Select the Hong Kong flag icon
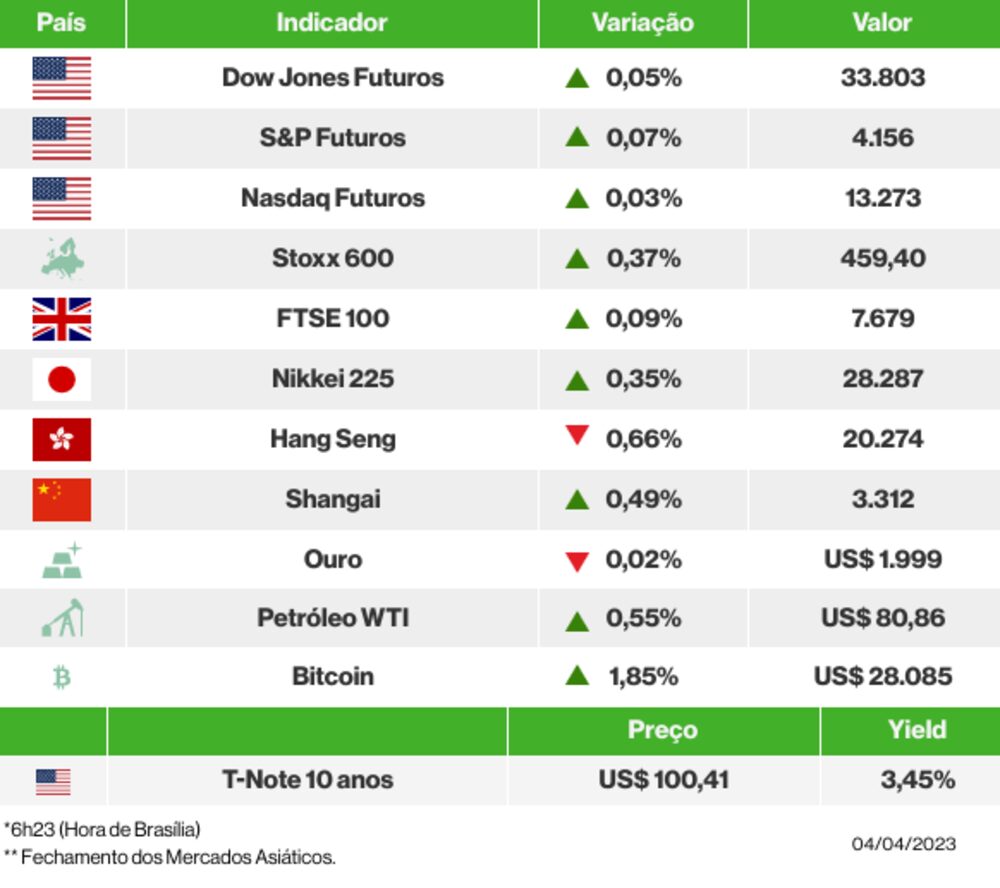 pyautogui.click(x=61, y=439)
